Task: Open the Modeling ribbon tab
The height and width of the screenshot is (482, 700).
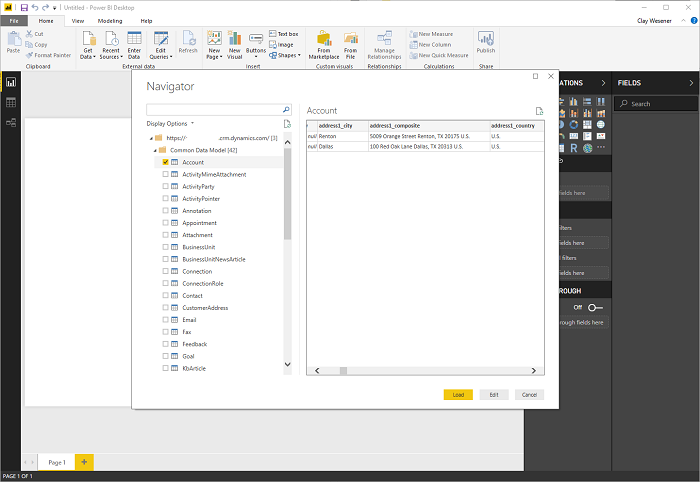Action: [x=110, y=20]
